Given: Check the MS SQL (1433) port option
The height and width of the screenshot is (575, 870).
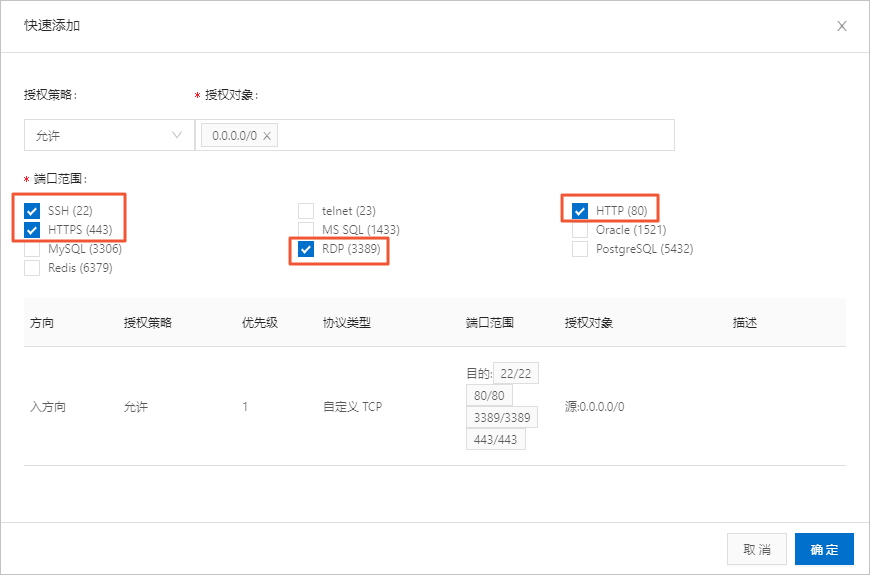Looking at the screenshot, I should coord(306,230).
